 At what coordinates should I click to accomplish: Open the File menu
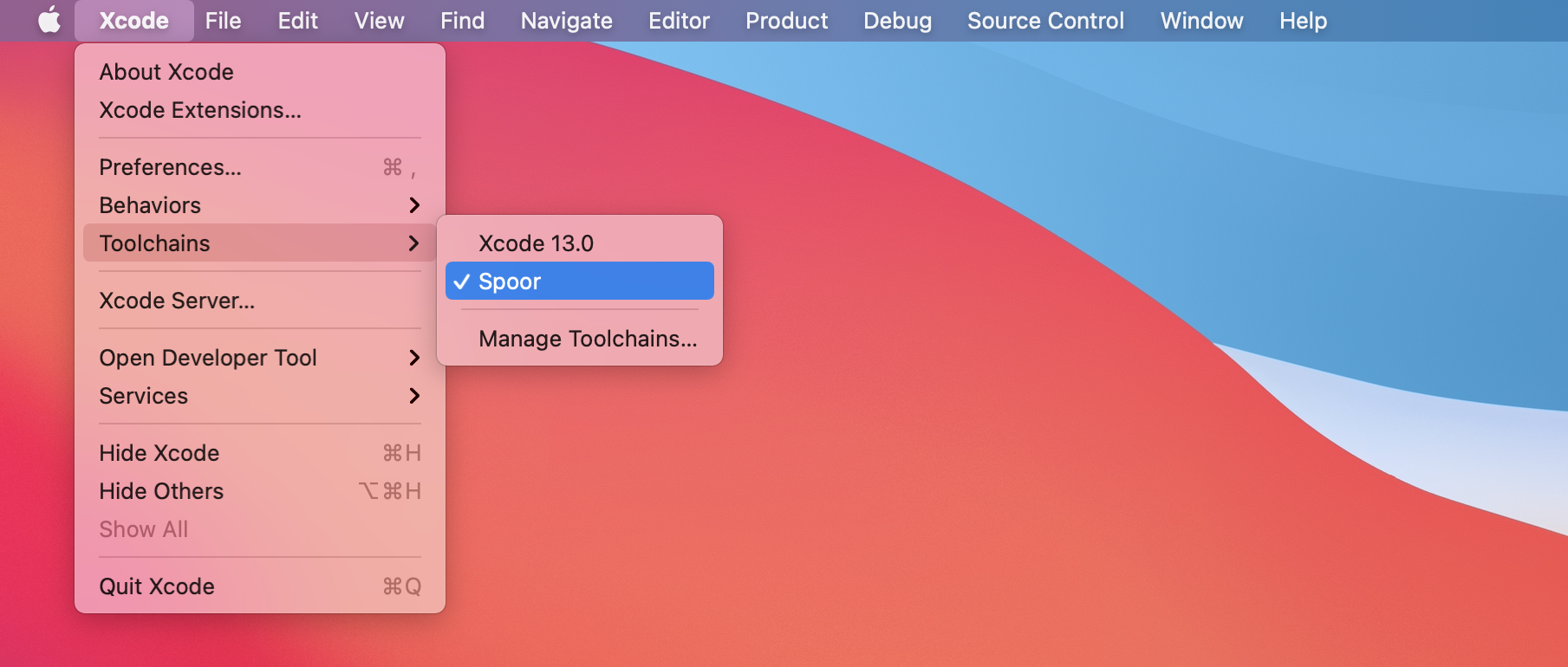pos(223,21)
